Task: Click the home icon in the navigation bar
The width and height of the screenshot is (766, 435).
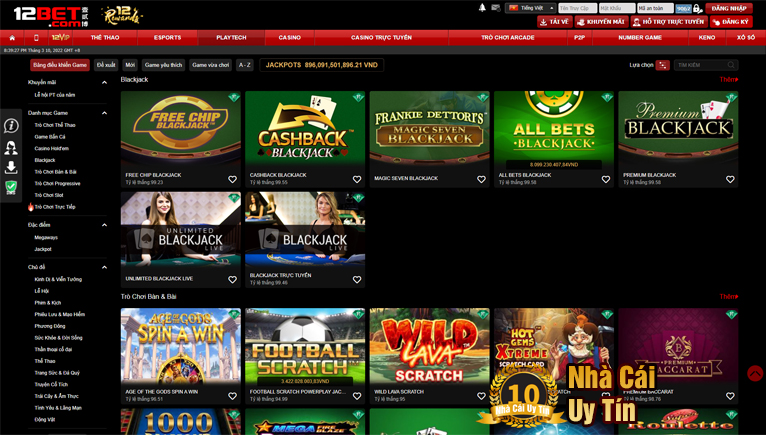Action: 12,37
